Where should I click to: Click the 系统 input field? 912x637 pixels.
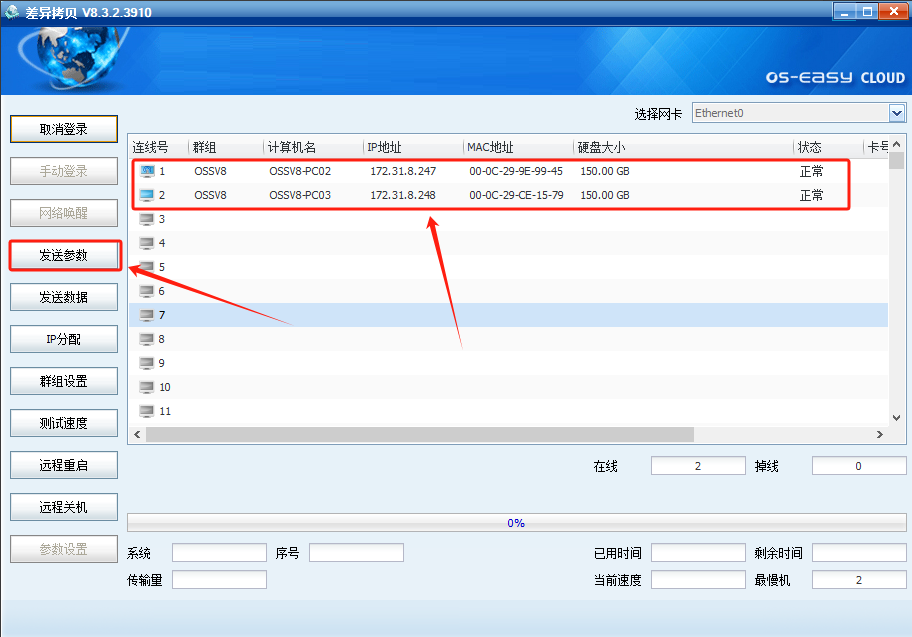(219, 553)
